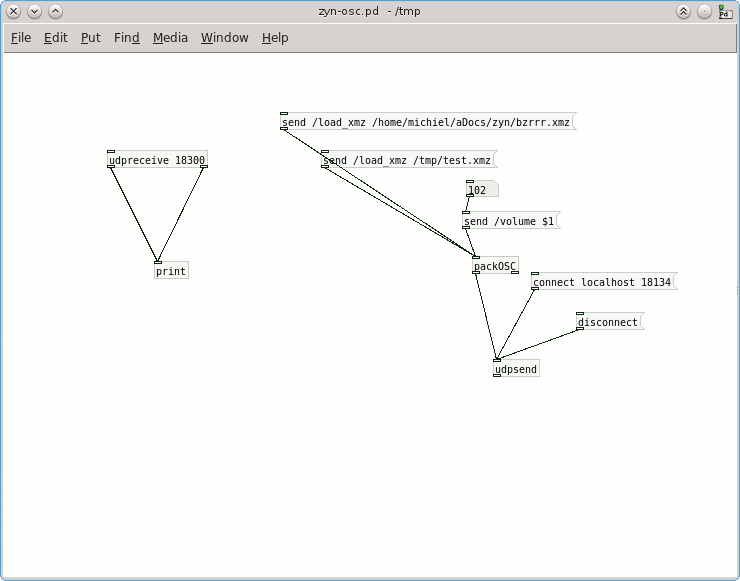This screenshot has height=581, width=740.
Task: Select the 'udpreceive 18300' object
Action: click(x=157, y=160)
